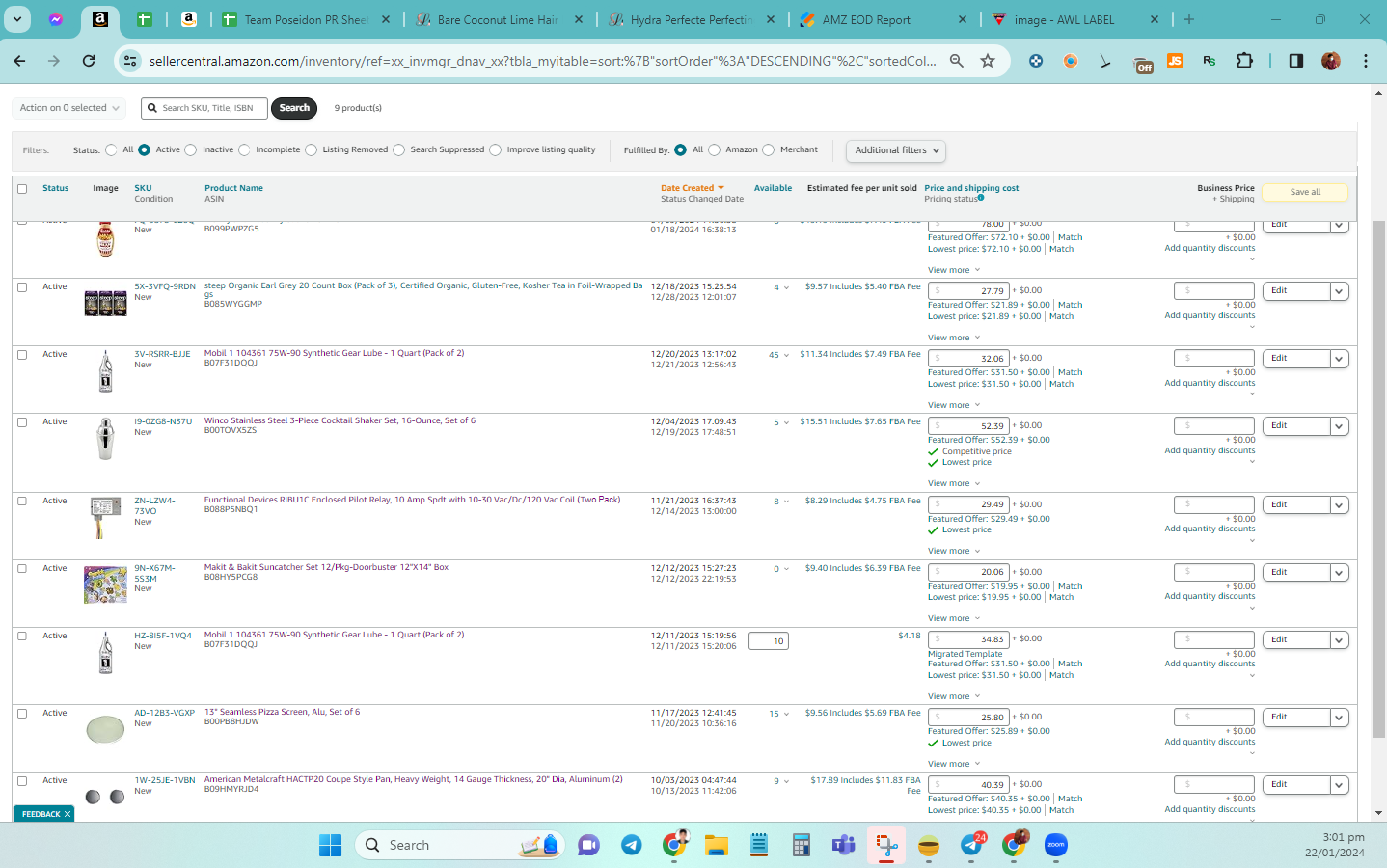This screenshot has height=868, width=1387.
Task: Open File Explorer from taskbar
Action: pyautogui.click(x=716, y=845)
